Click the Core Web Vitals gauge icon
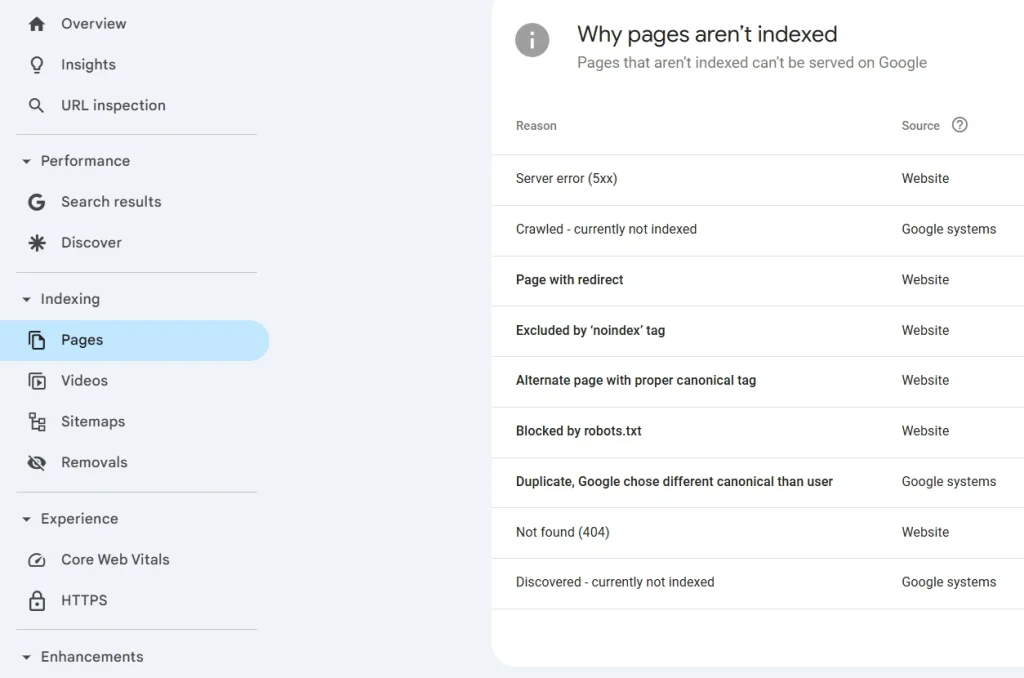The height and width of the screenshot is (678, 1024). click(37, 560)
